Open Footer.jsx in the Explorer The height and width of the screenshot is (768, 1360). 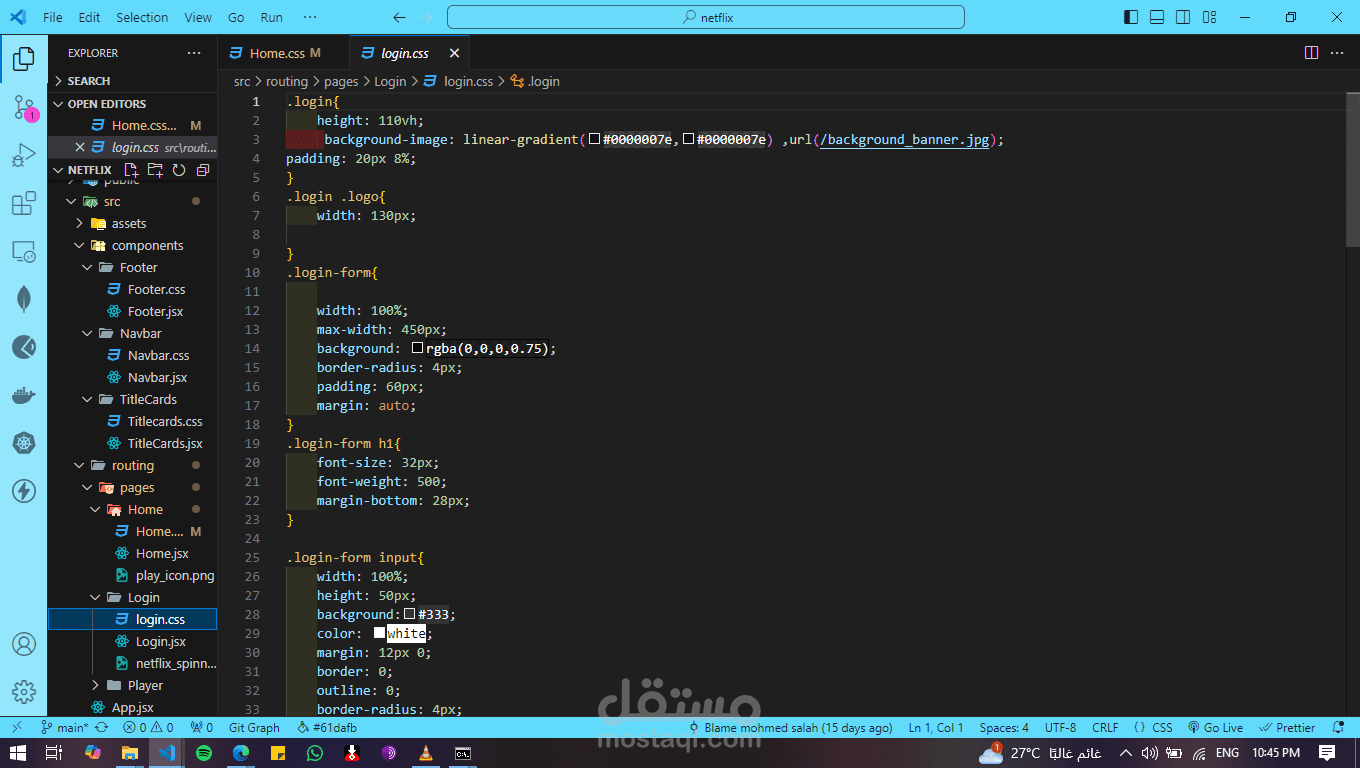(132, 311)
